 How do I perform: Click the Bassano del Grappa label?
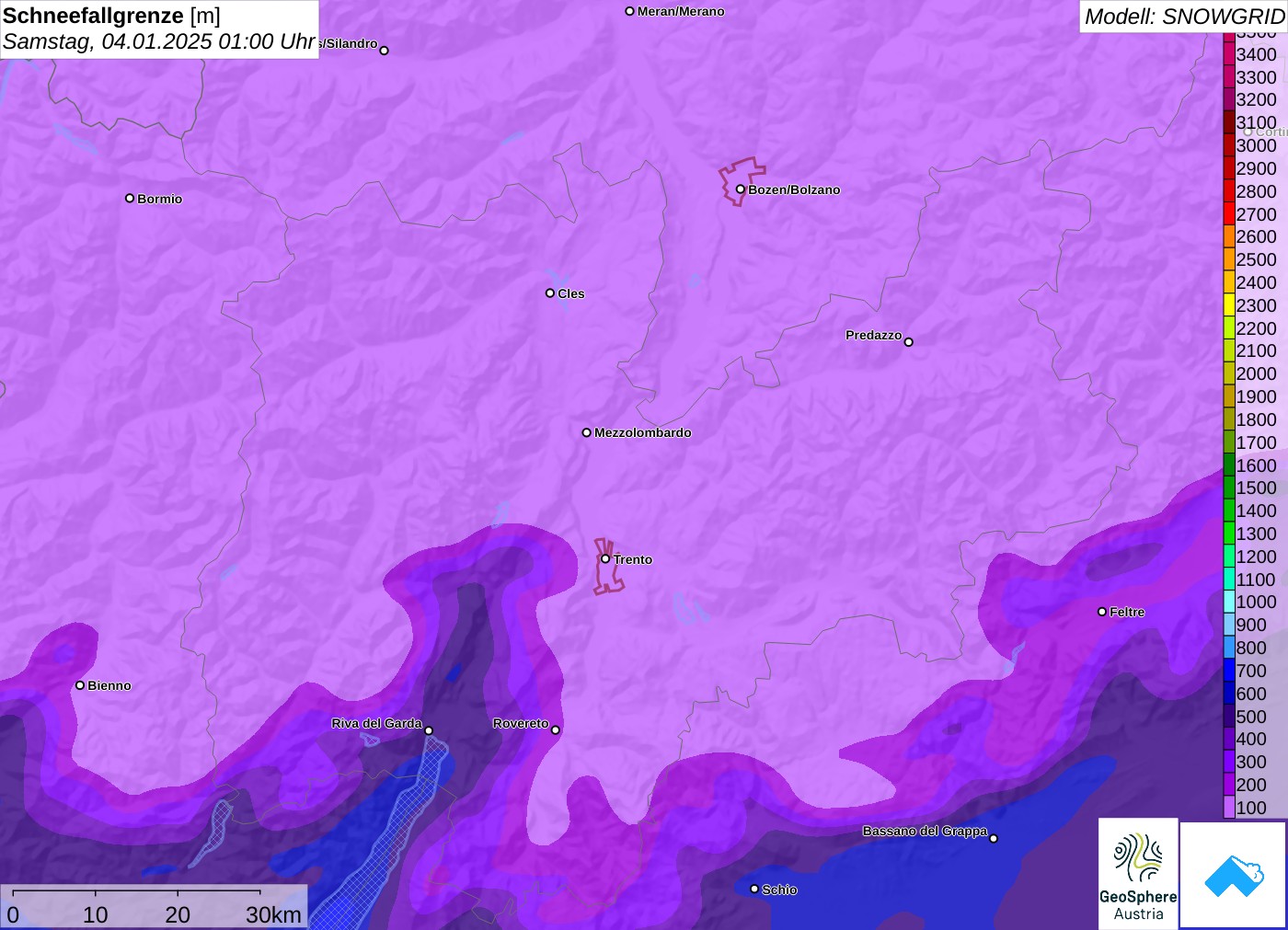pyautogui.click(x=925, y=831)
